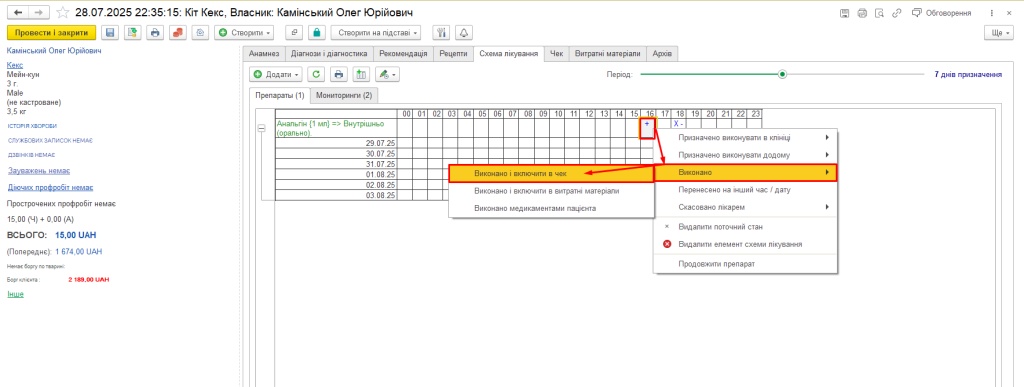Select the Препараты (1) subtab

tap(280, 95)
